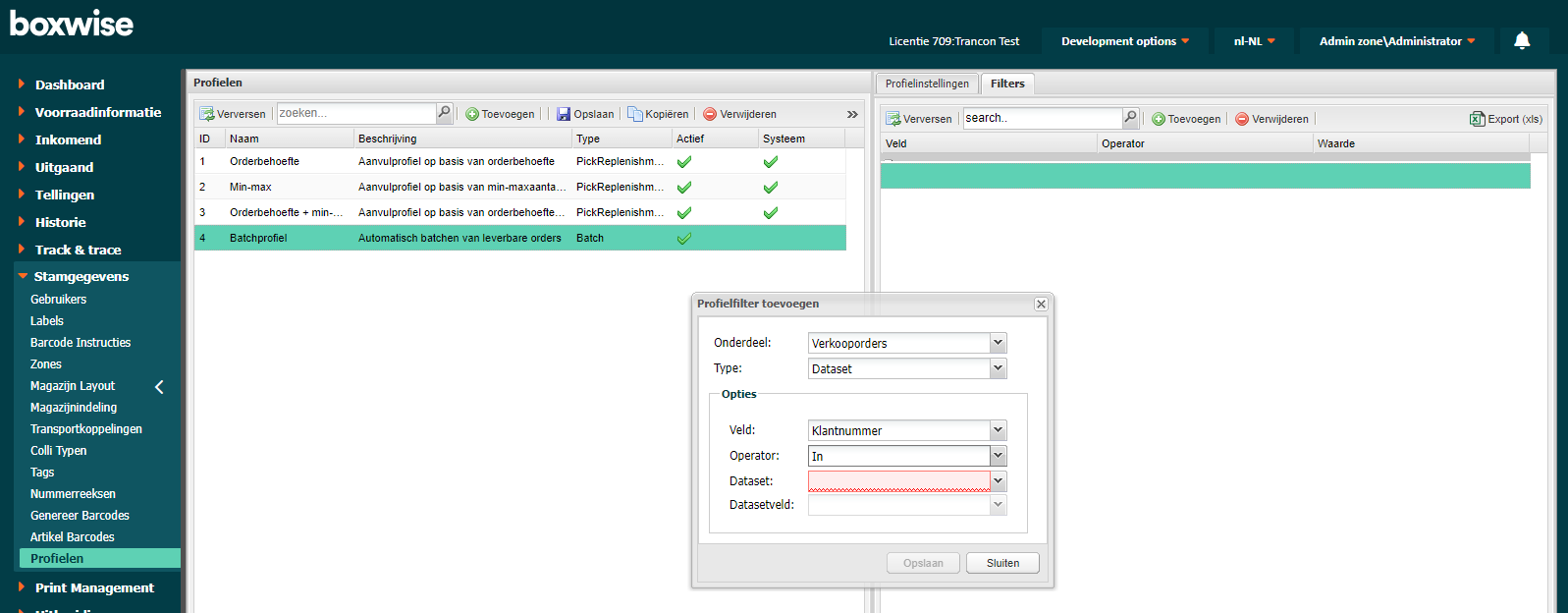Click the zoeken search input field
1568x613 pixels.
click(355, 113)
